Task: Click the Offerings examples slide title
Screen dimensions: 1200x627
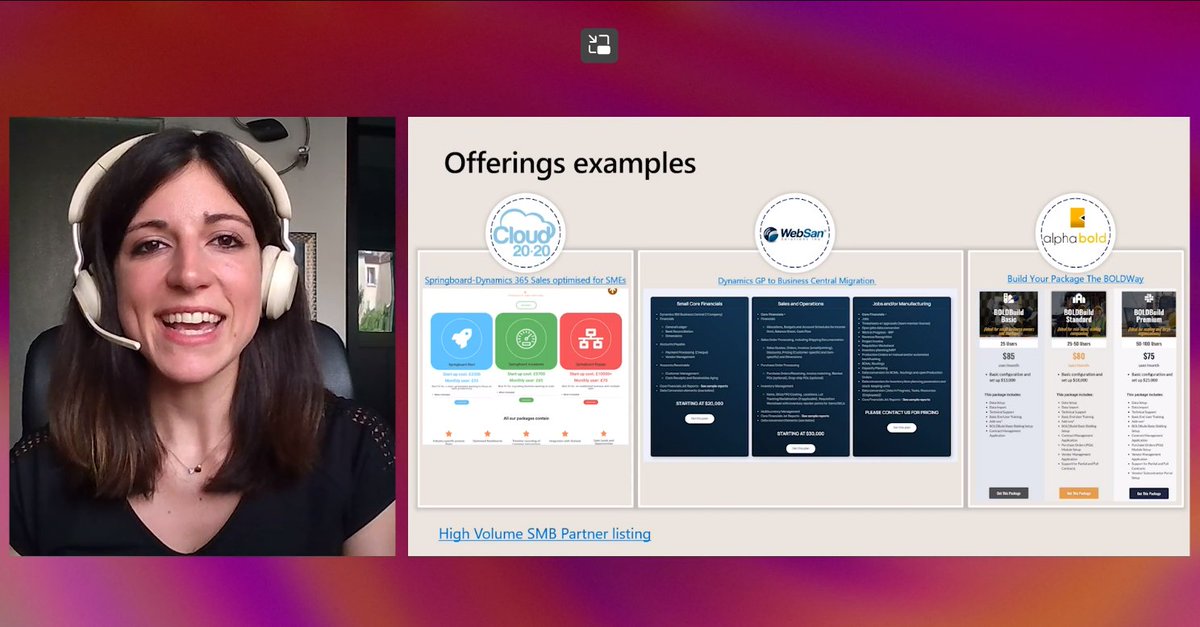Action: click(x=570, y=162)
